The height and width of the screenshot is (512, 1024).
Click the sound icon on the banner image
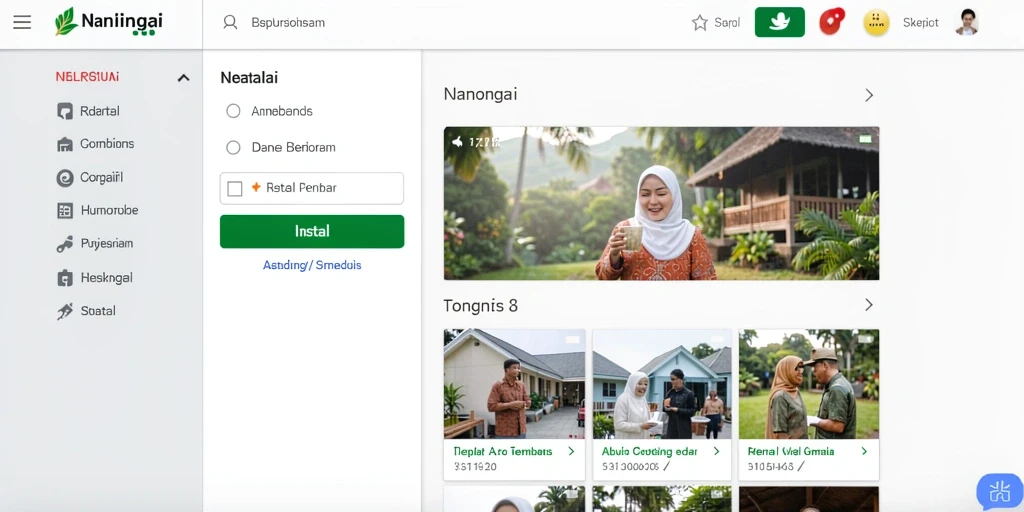pos(458,142)
